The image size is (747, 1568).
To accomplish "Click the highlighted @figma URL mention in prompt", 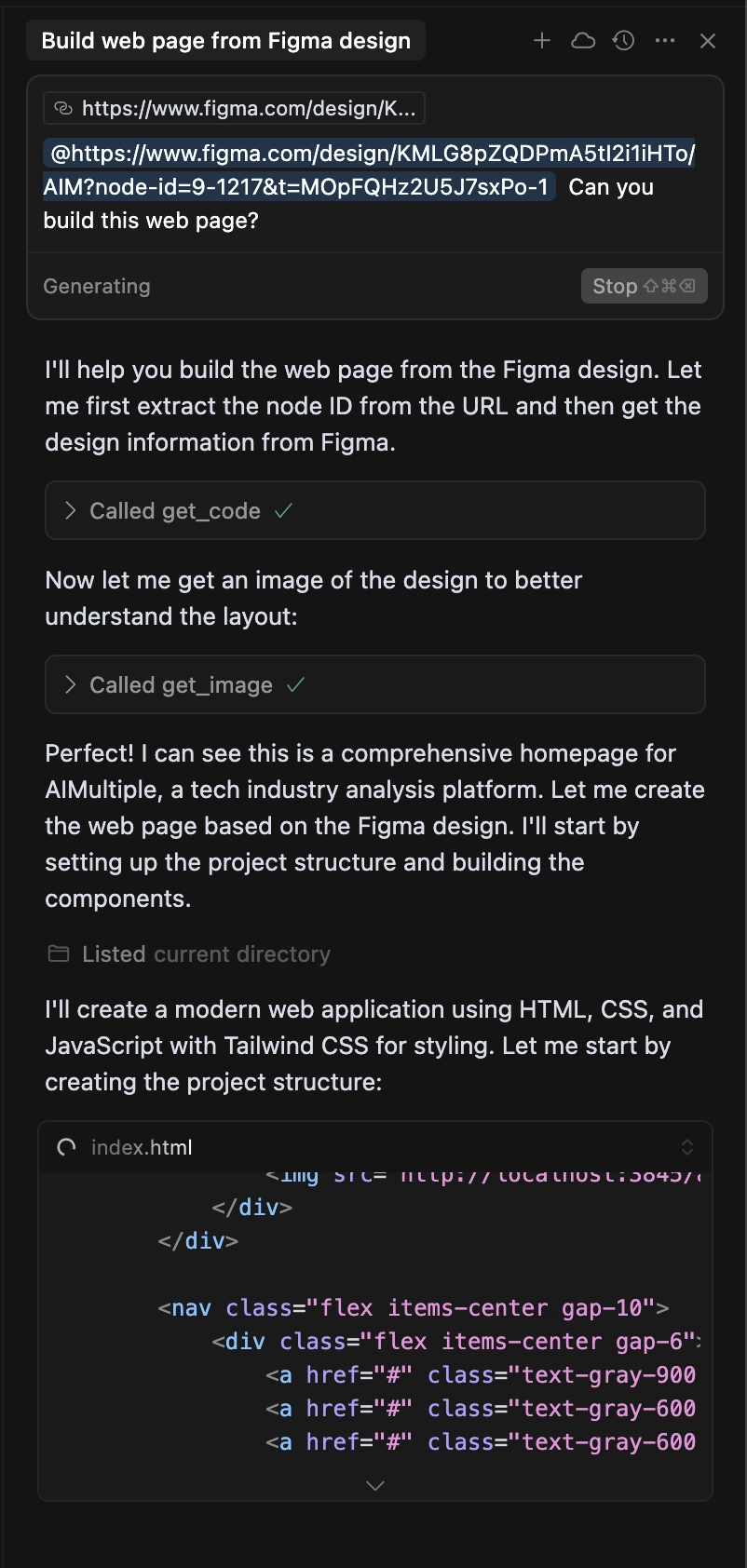I will pyautogui.click(x=370, y=169).
